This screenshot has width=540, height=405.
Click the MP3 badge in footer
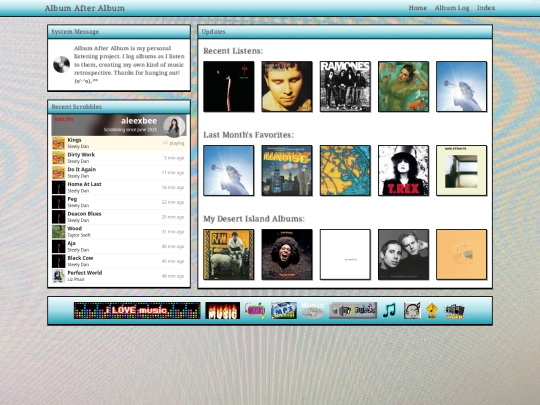(x=284, y=311)
